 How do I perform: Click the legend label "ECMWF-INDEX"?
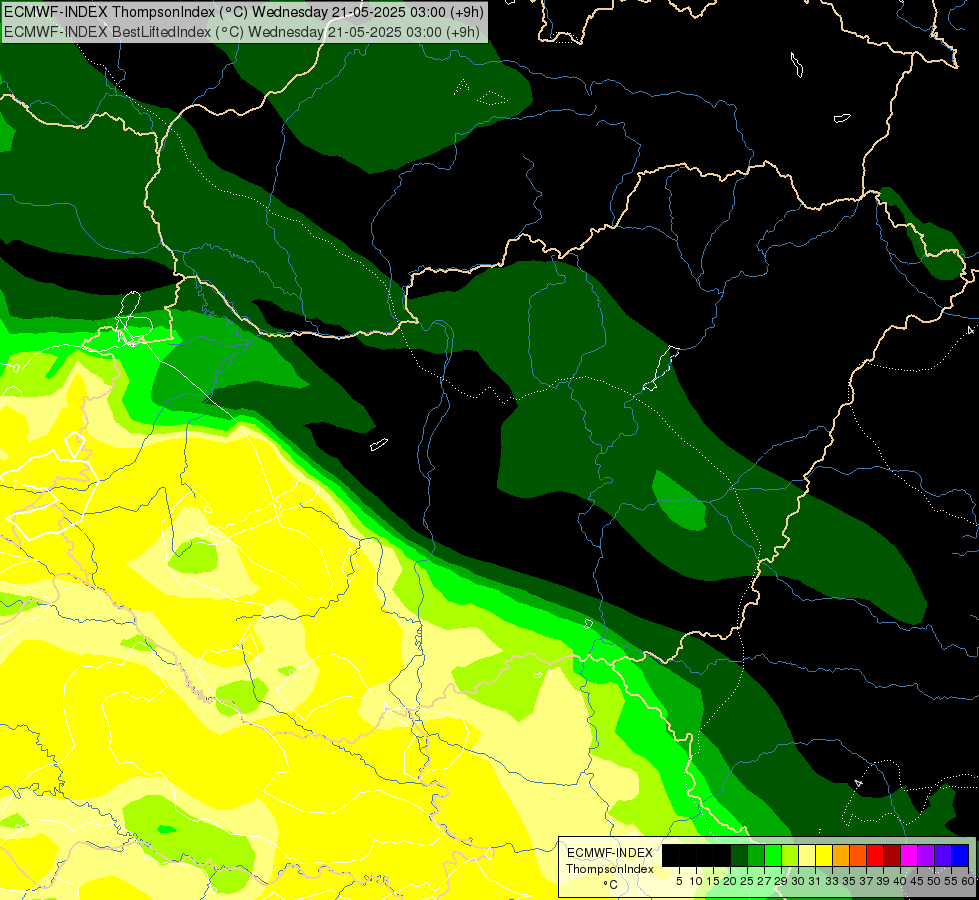click(x=610, y=853)
